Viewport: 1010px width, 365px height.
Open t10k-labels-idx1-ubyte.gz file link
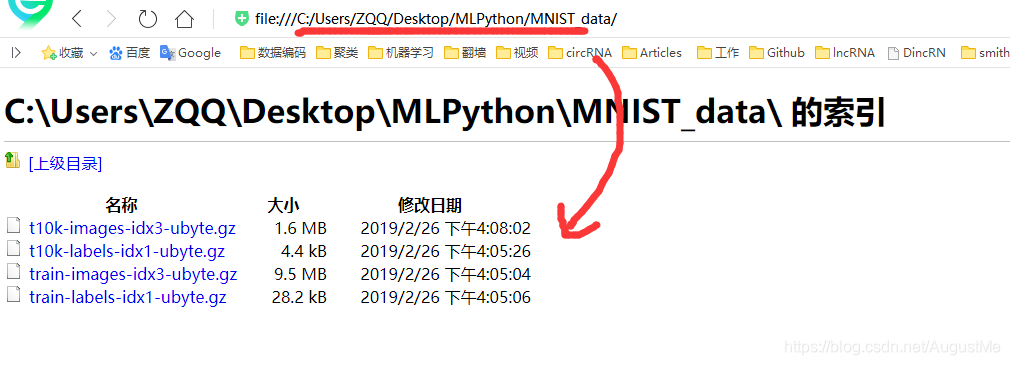(x=127, y=251)
